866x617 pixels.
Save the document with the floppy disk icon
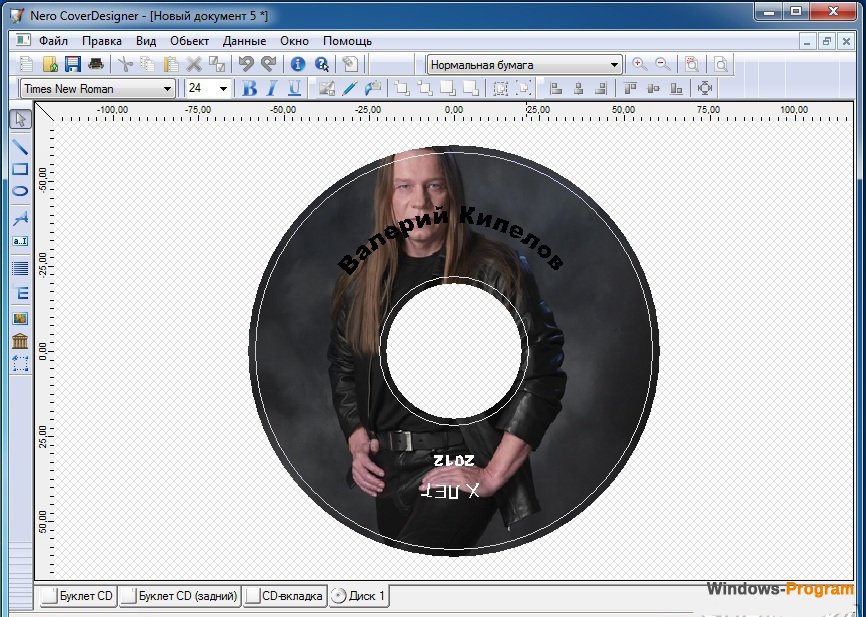tap(73, 64)
